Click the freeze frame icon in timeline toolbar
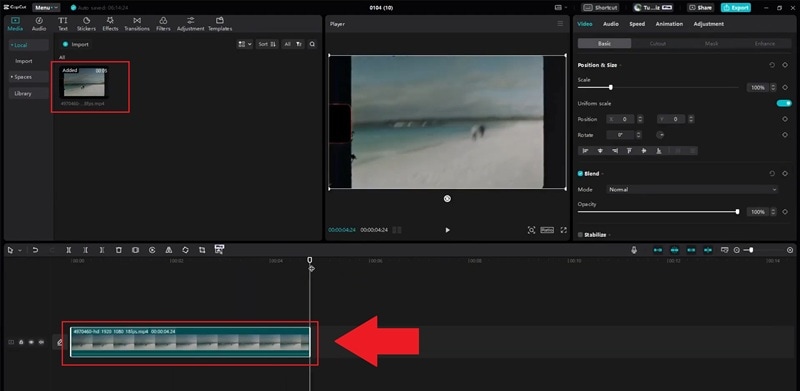This screenshot has width=800, height=391. pyautogui.click(x=135, y=250)
